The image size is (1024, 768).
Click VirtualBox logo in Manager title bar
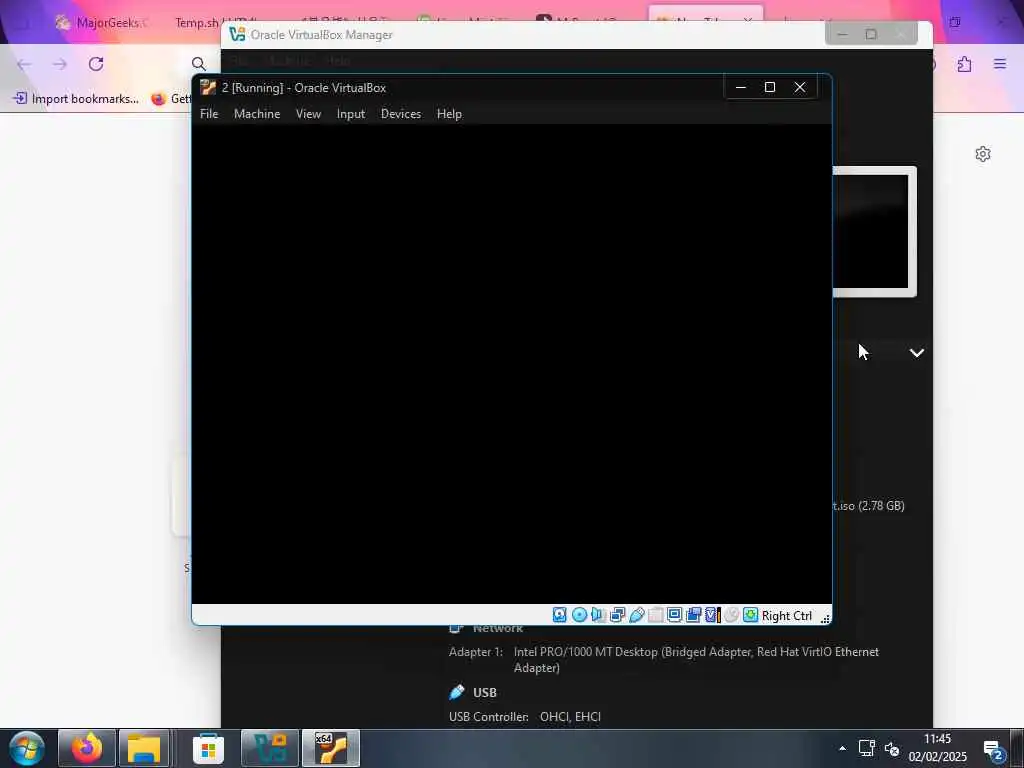(x=237, y=35)
